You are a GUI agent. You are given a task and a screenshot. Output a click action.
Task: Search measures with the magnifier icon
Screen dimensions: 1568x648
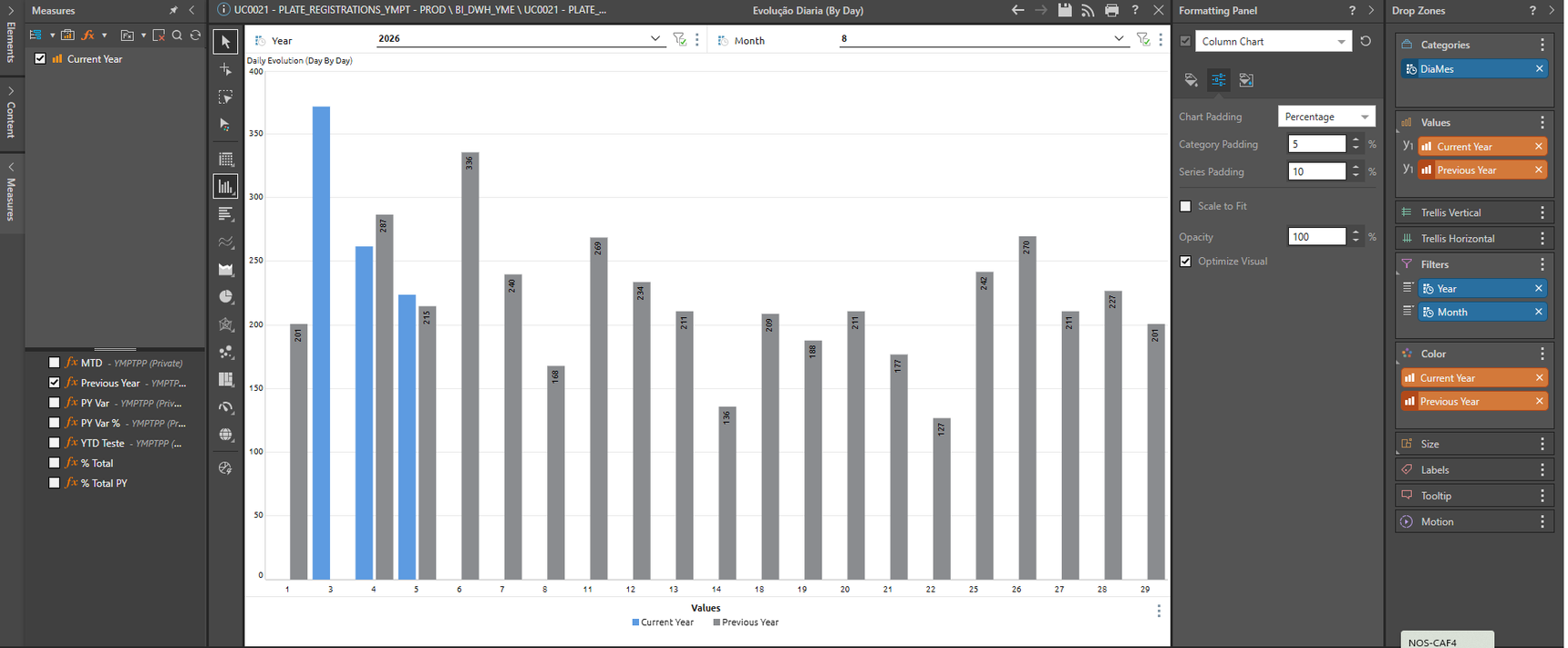pyautogui.click(x=177, y=36)
